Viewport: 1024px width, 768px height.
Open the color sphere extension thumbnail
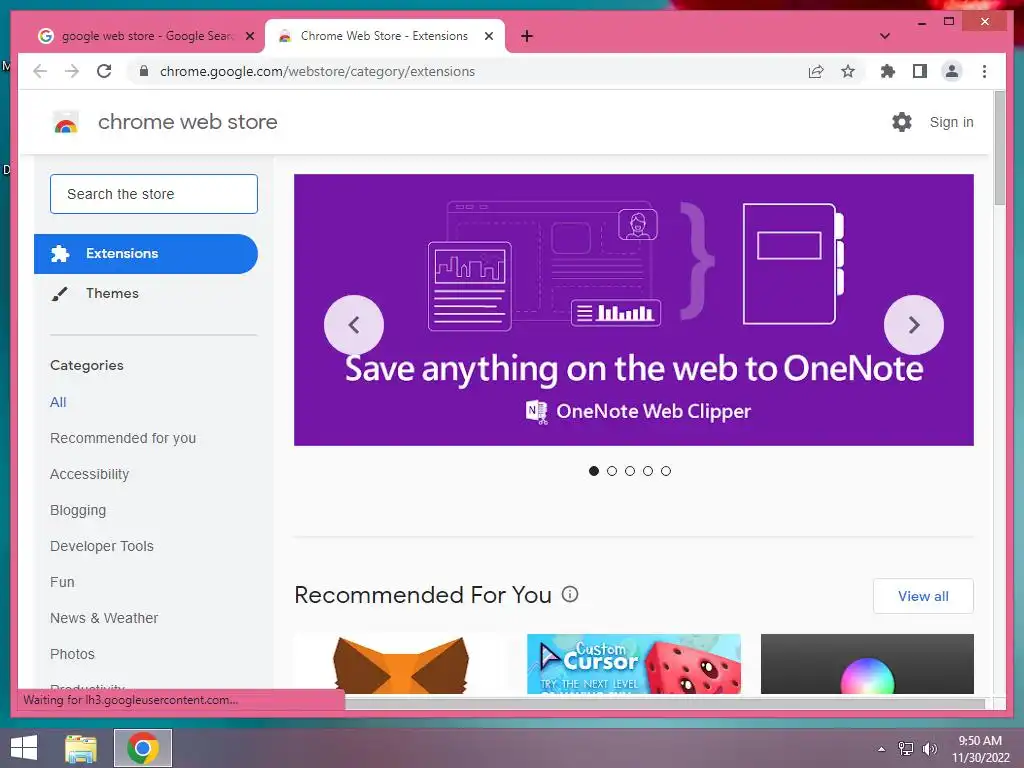[x=867, y=664]
